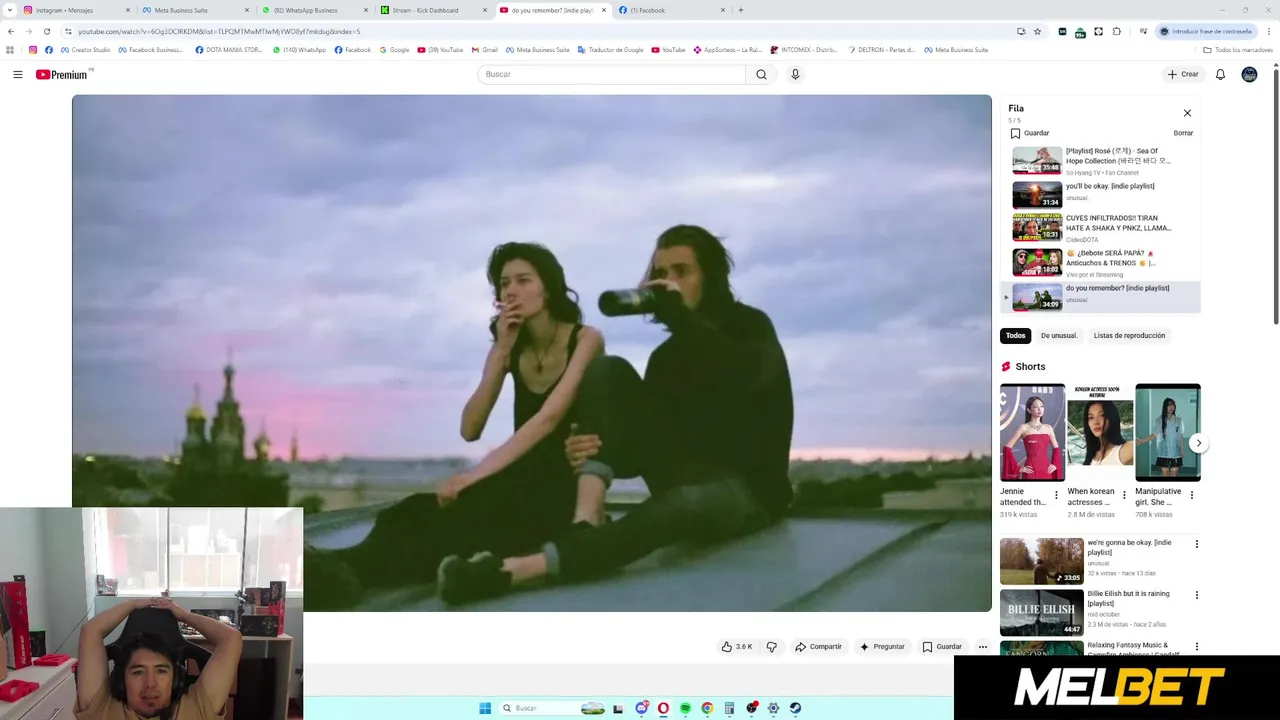This screenshot has height=720, width=1280.
Task: Open Calculator from the taskbar
Action: [729, 708]
